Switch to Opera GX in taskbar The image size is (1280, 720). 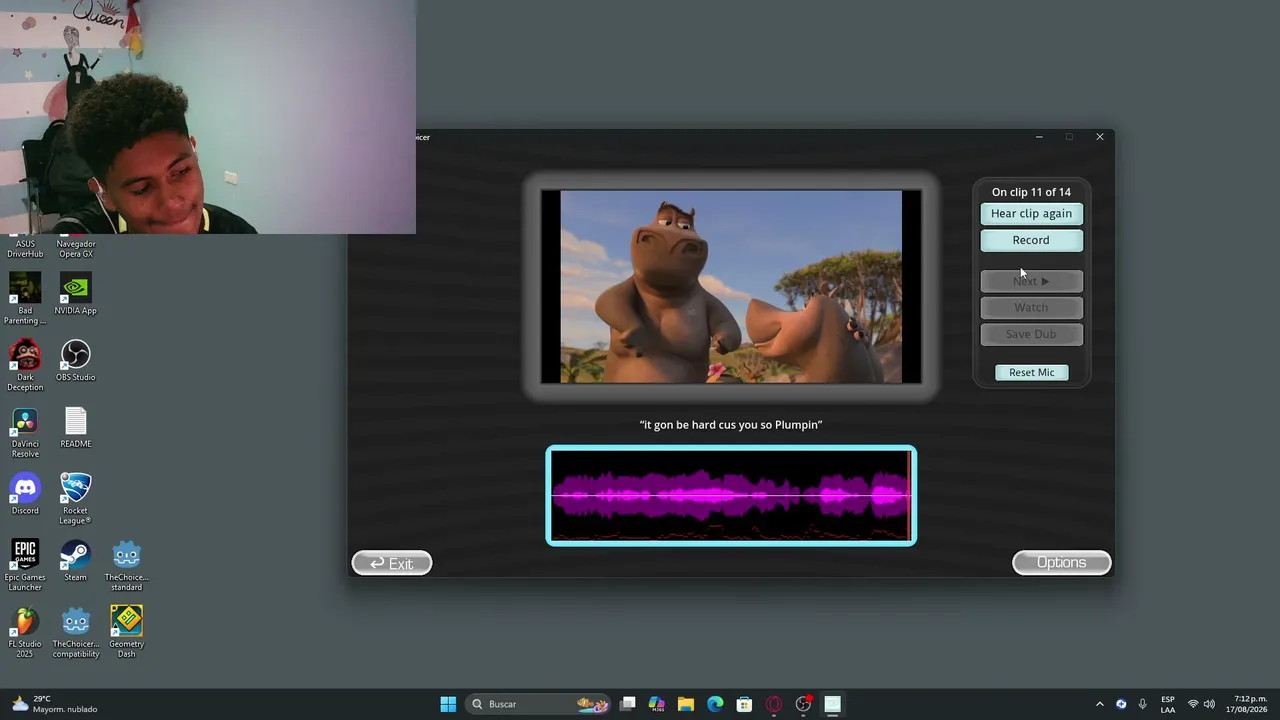coord(774,704)
